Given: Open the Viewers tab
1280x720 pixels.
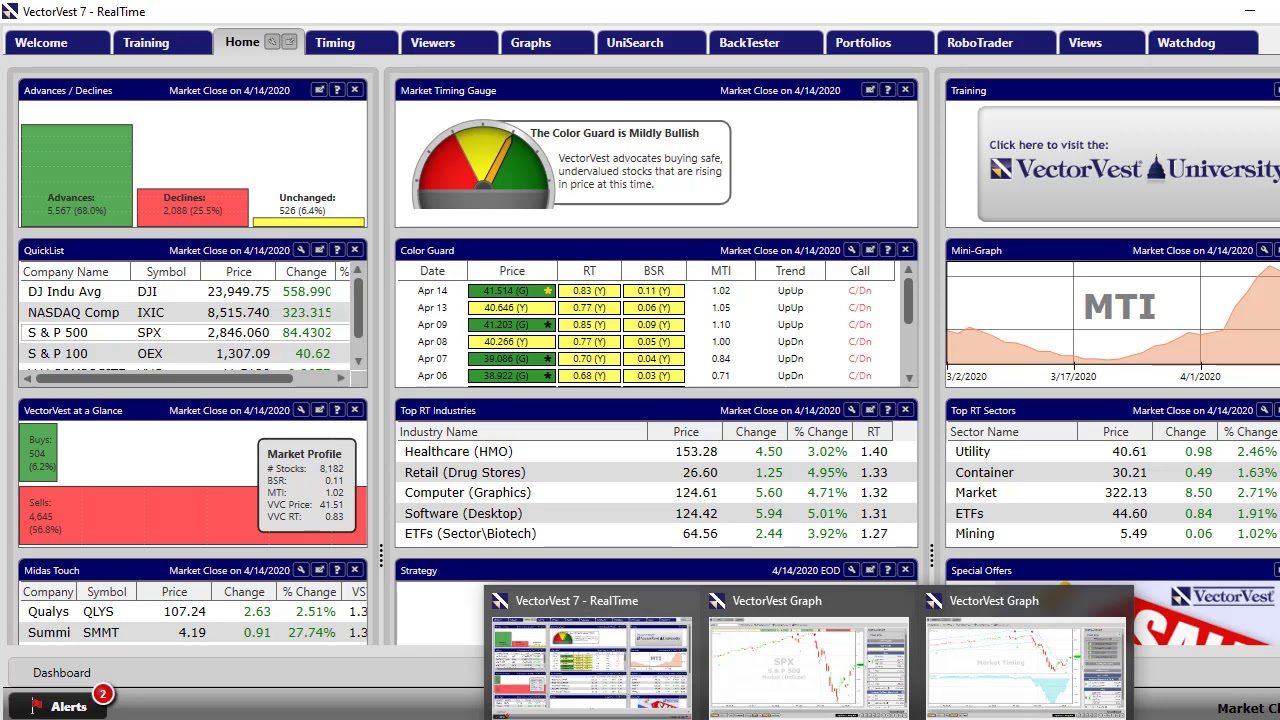Looking at the screenshot, I should pyautogui.click(x=450, y=42).
